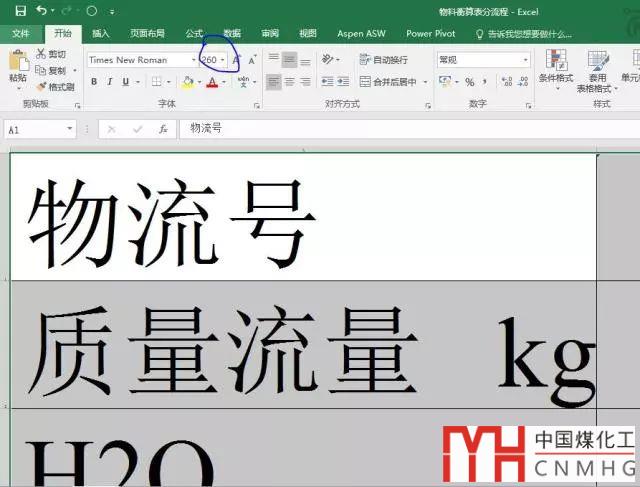The height and width of the screenshot is (487, 640).
Task: Open 条件格式 (Conditional Formatting)
Action: 556,69
